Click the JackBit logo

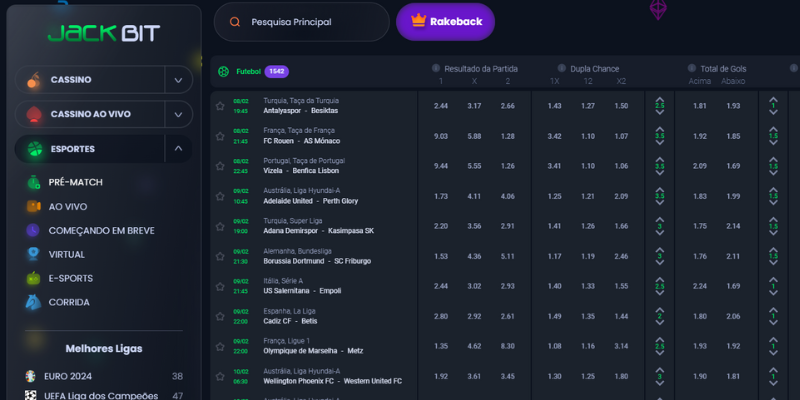pyautogui.click(x=104, y=33)
